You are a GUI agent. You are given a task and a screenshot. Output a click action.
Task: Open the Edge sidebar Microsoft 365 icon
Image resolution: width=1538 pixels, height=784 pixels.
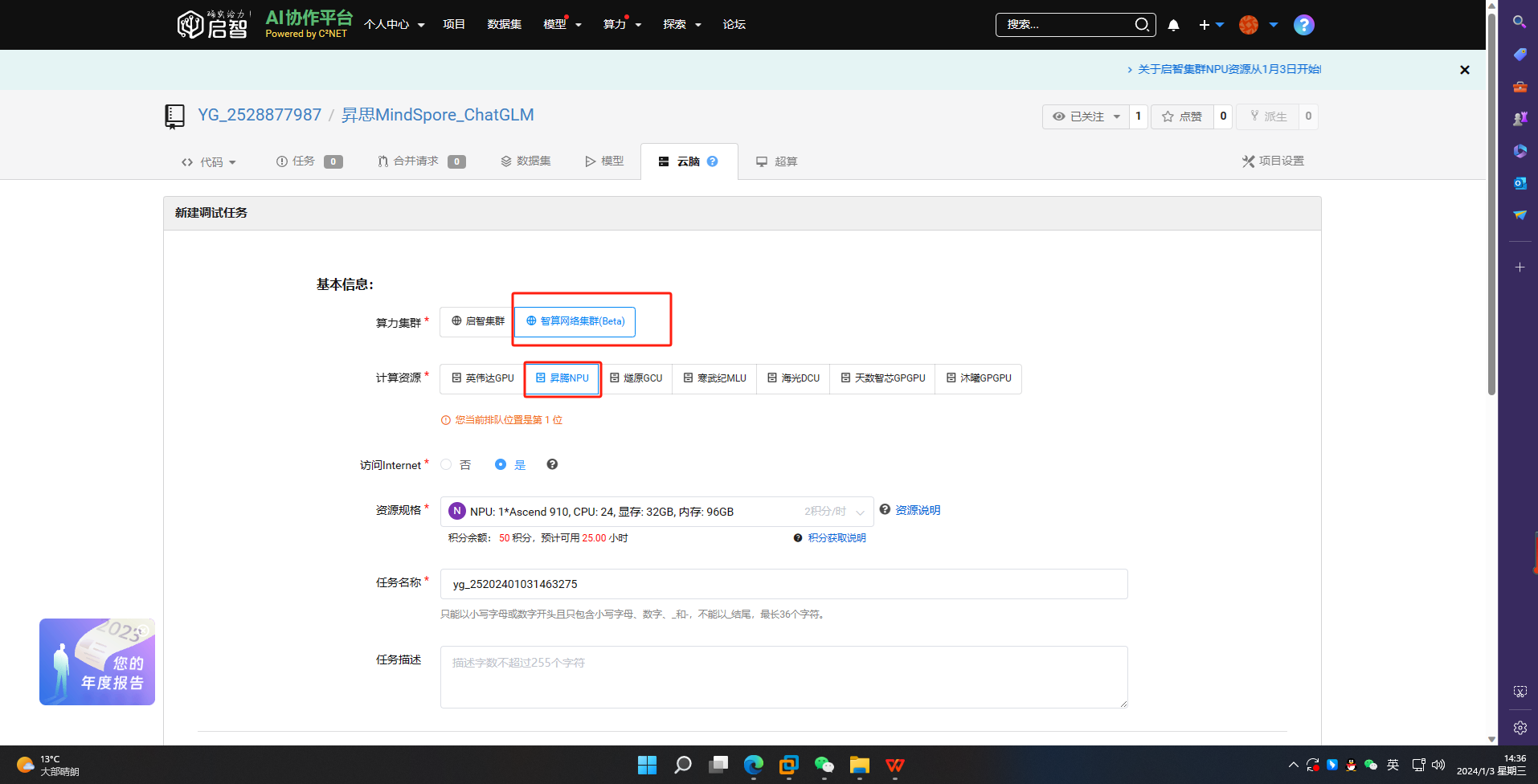coord(1519,150)
